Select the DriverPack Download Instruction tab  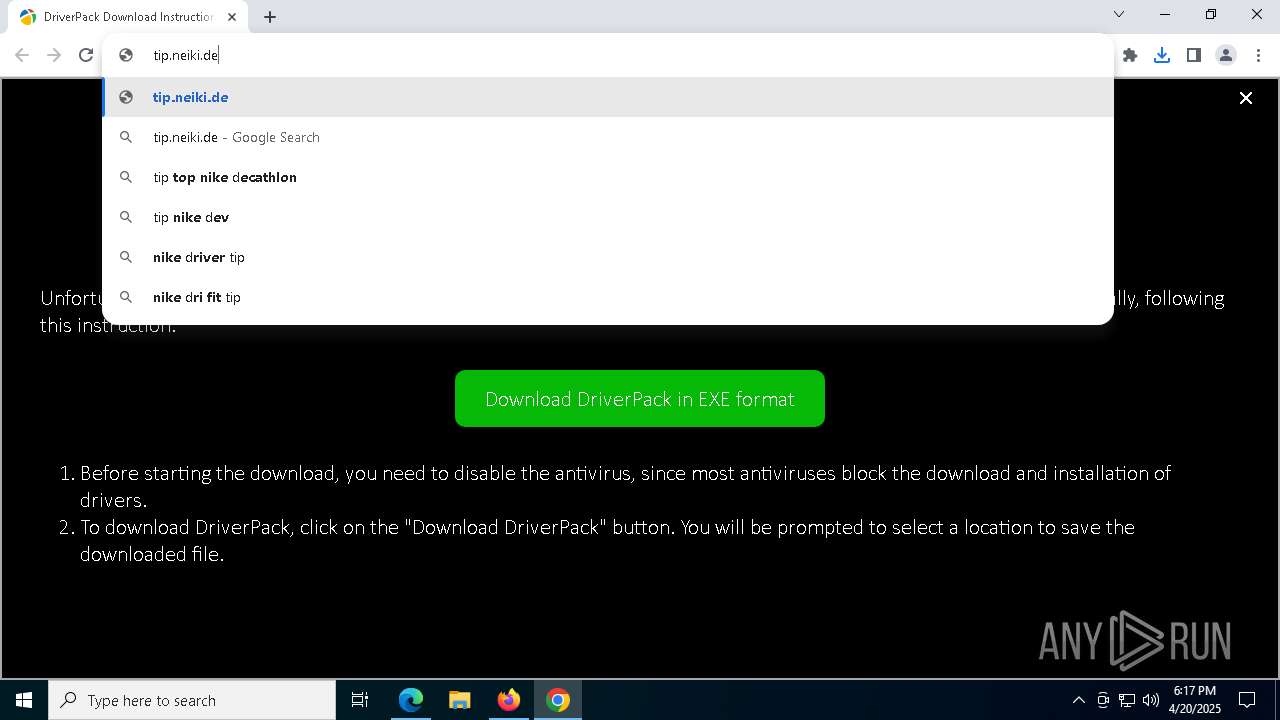[x=128, y=17]
